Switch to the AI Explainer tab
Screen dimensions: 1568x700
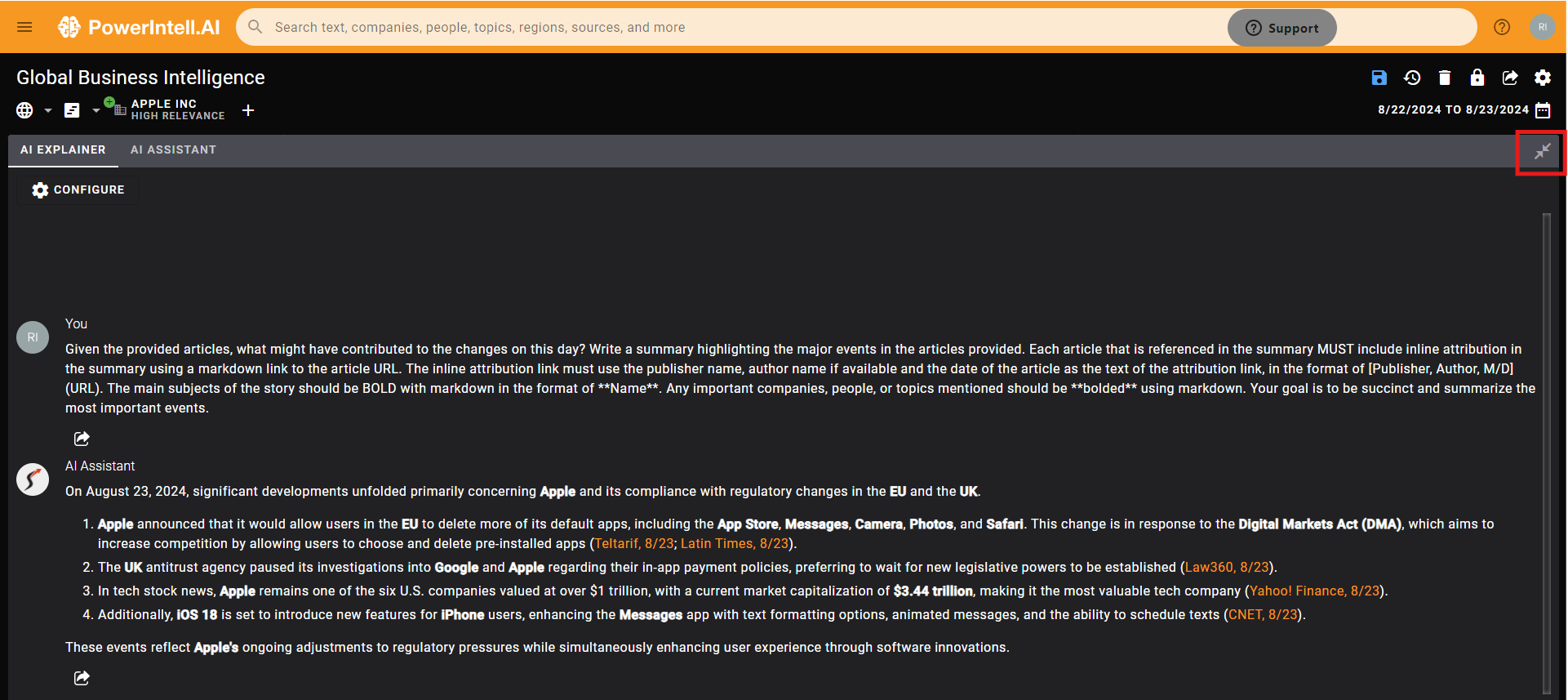tap(63, 150)
